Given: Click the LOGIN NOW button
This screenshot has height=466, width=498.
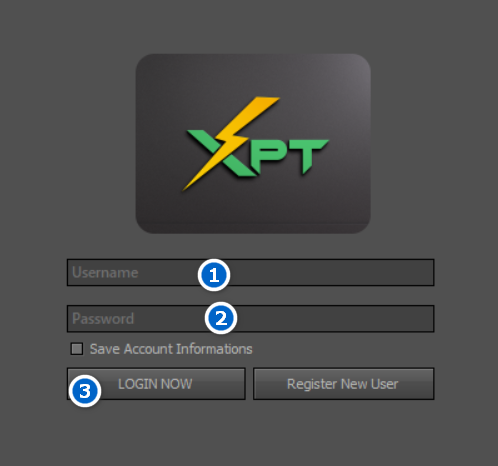Looking at the screenshot, I should [156, 384].
